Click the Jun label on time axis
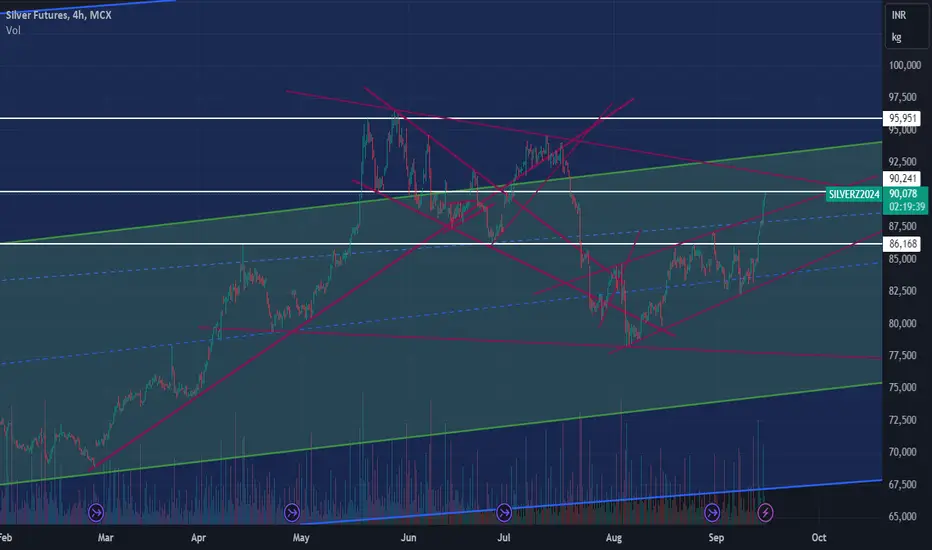This screenshot has height=550, width=932. click(x=408, y=538)
